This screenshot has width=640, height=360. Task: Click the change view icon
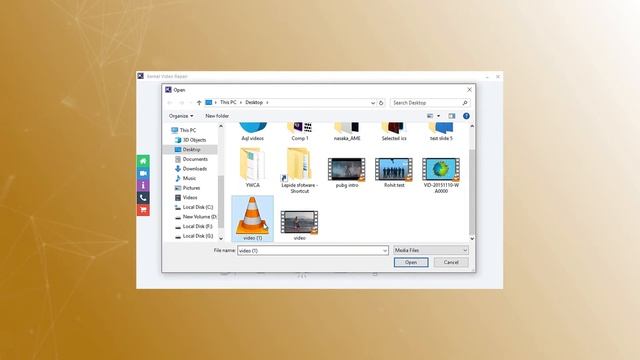pyautogui.click(x=430, y=116)
